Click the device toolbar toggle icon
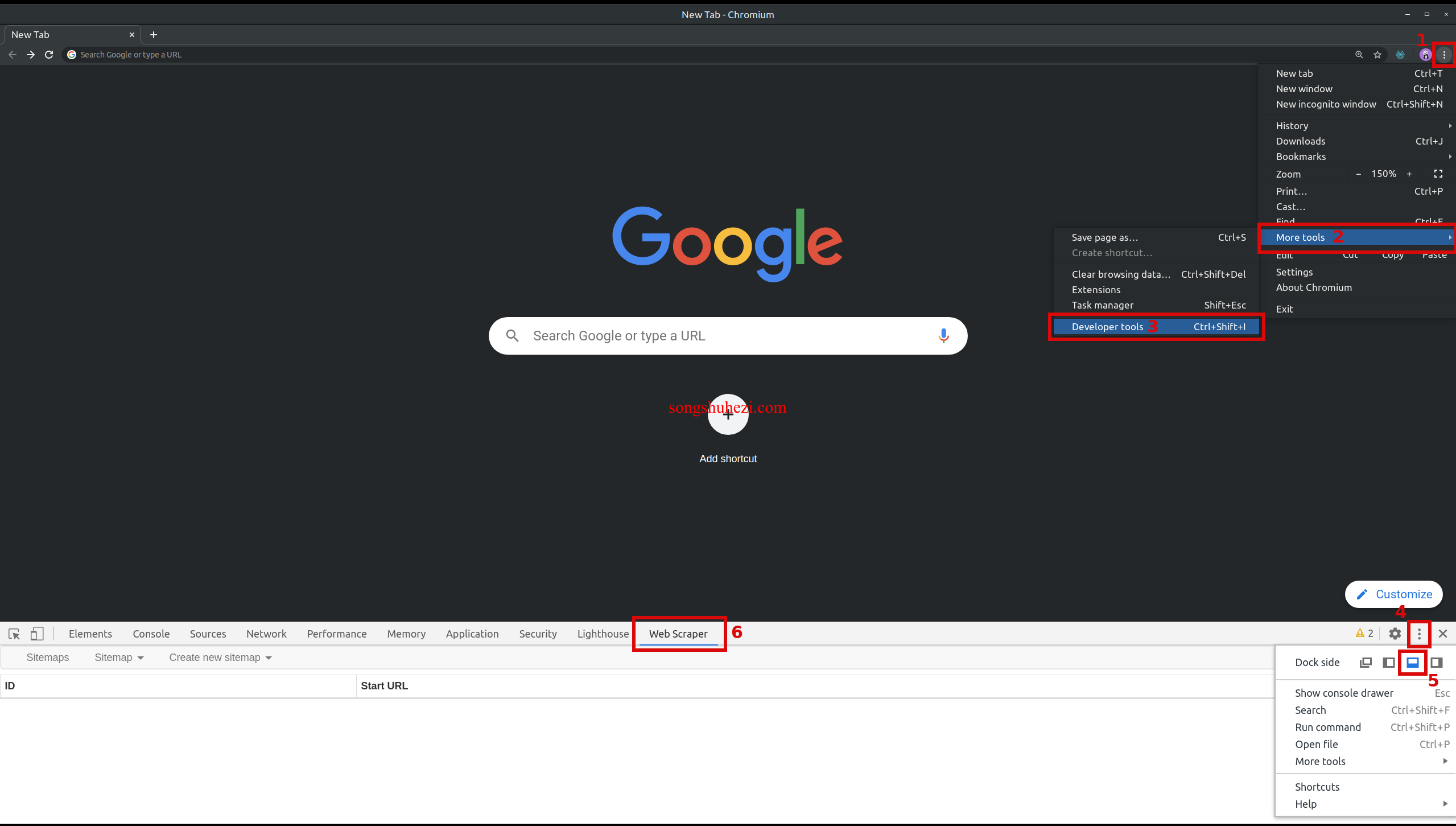Screen dimensions: 1456x826 (x=37, y=633)
